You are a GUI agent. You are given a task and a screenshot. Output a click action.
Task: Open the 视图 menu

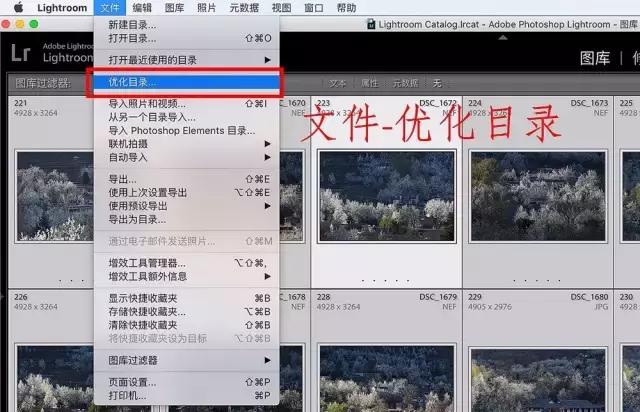282,8
